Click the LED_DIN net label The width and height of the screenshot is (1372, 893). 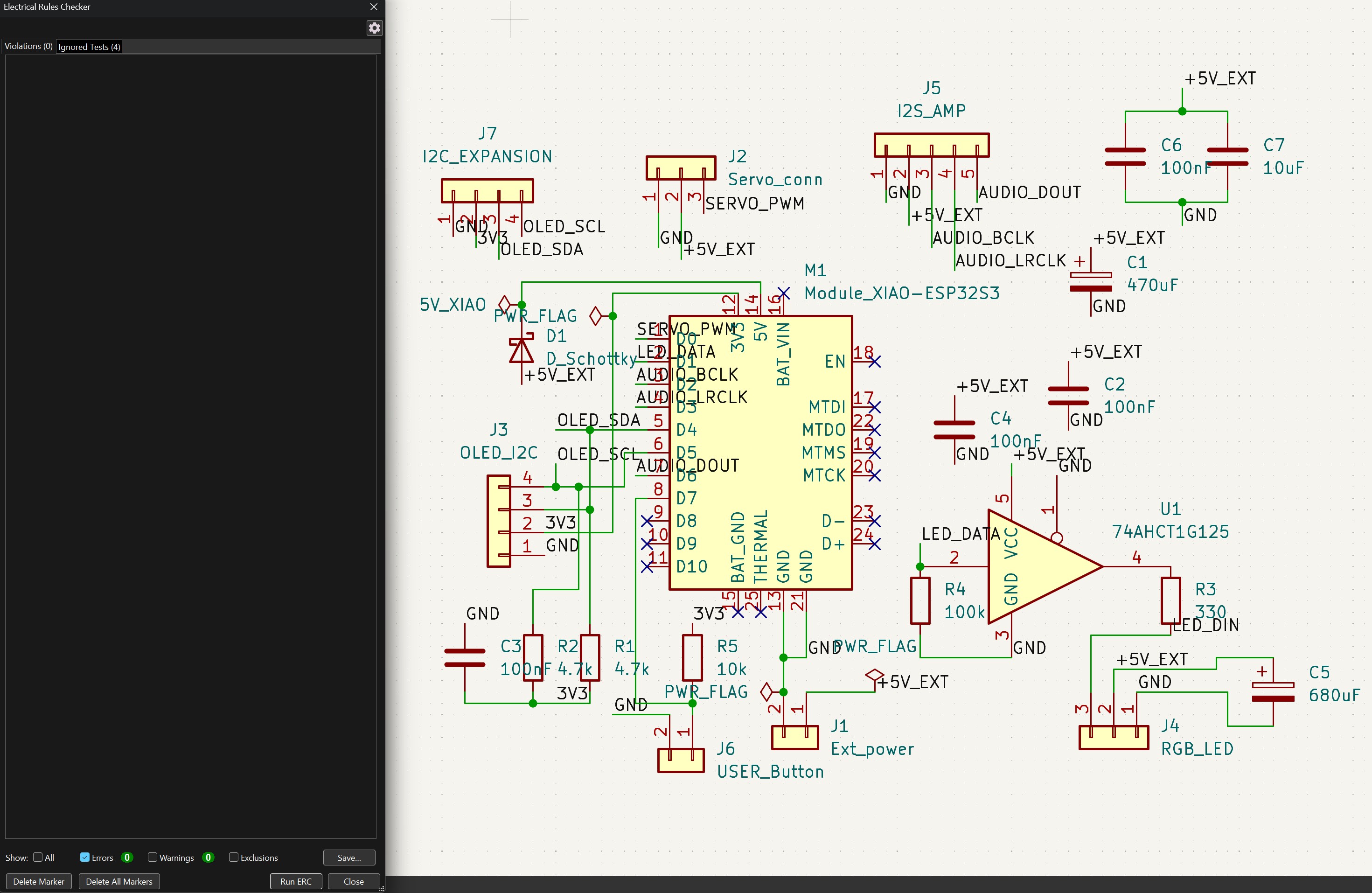coord(1206,625)
